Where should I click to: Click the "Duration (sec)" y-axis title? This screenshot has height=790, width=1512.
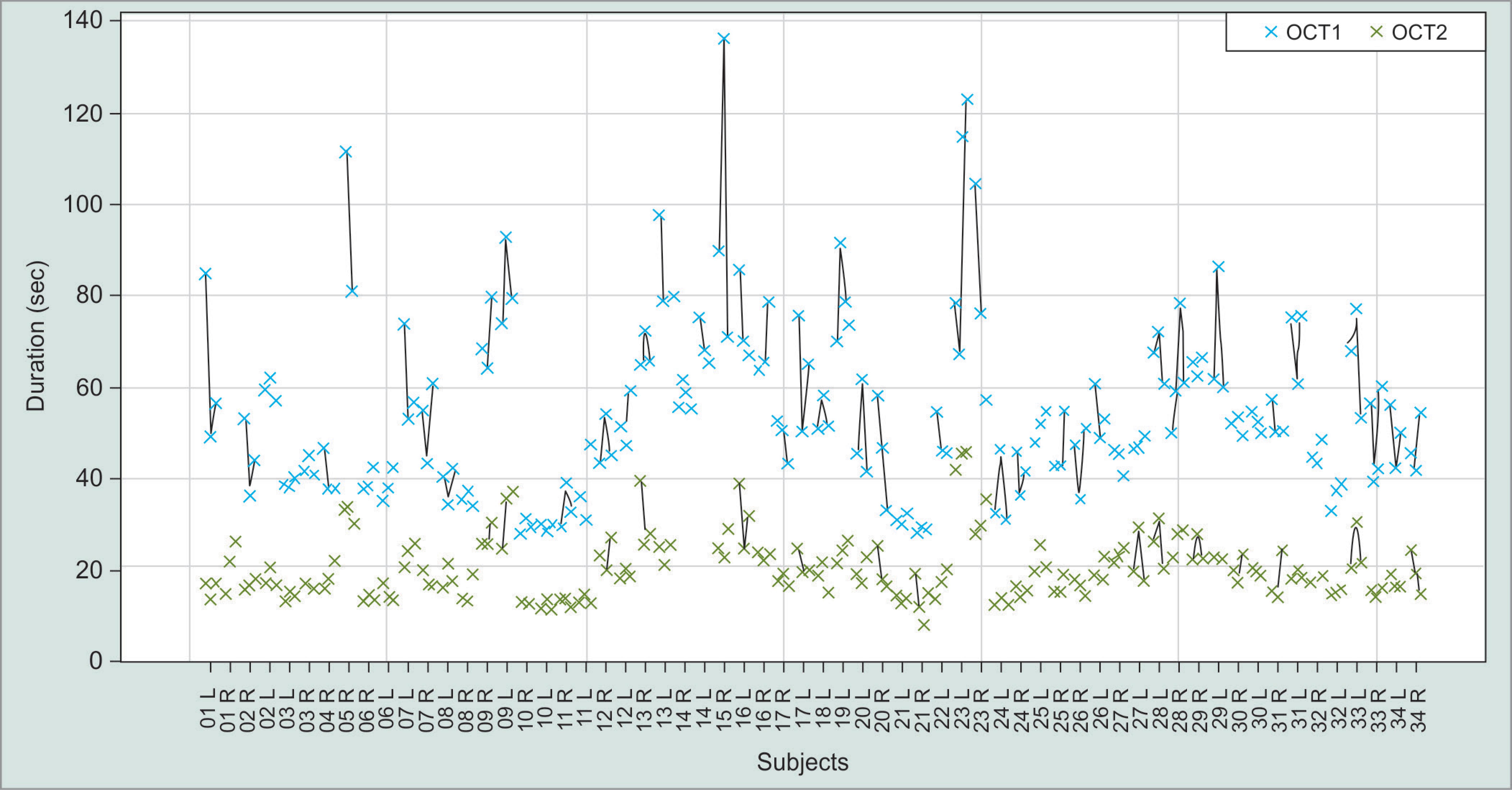click(x=35, y=336)
